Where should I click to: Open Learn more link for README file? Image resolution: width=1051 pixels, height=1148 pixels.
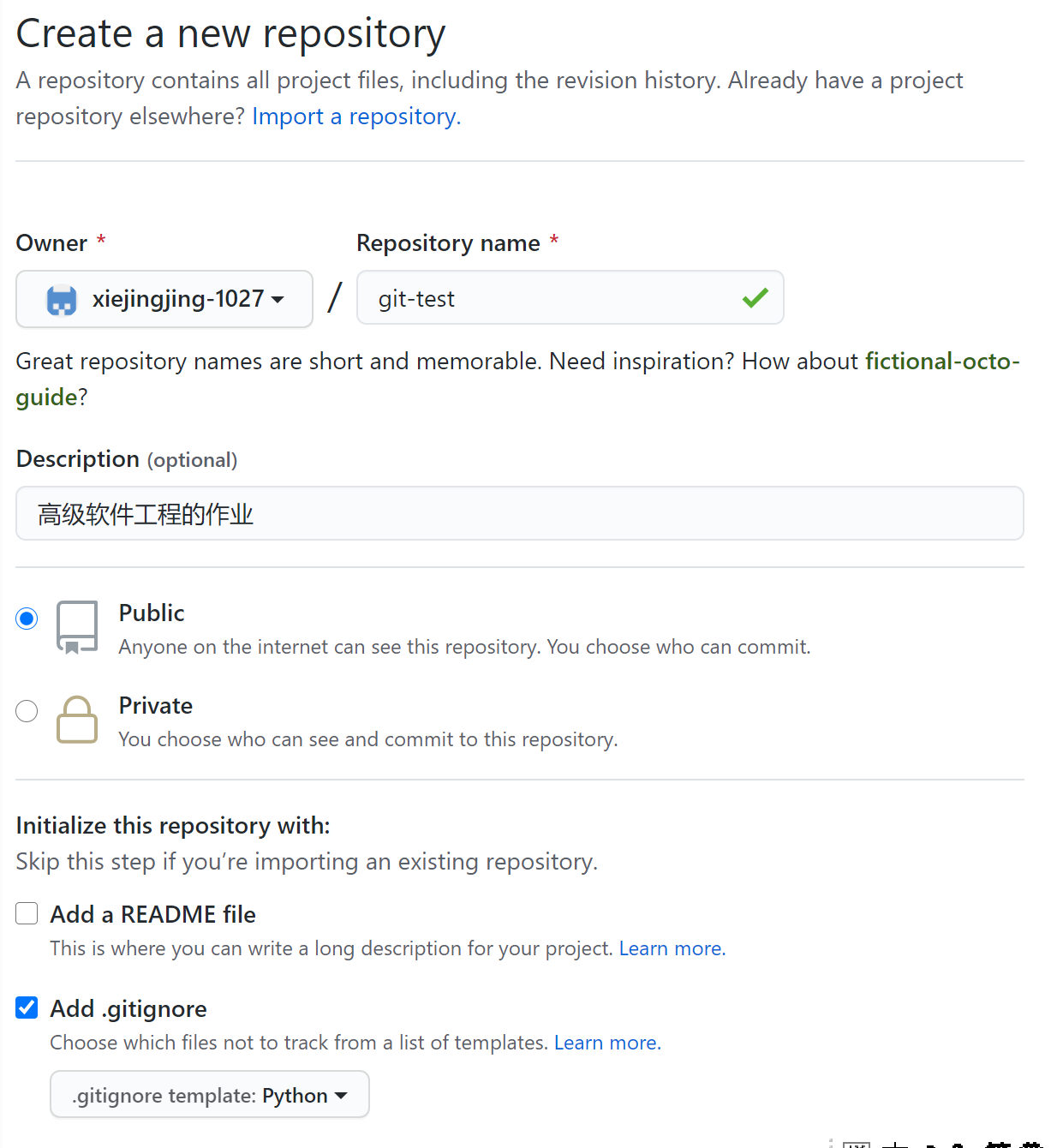point(672,949)
